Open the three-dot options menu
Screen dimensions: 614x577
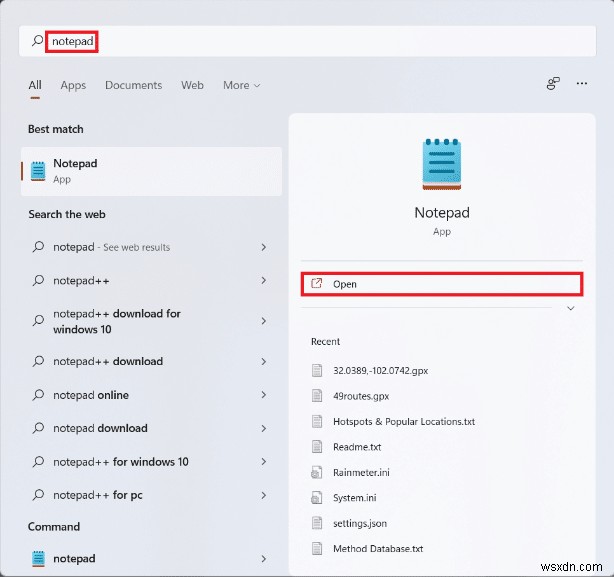[581, 83]
